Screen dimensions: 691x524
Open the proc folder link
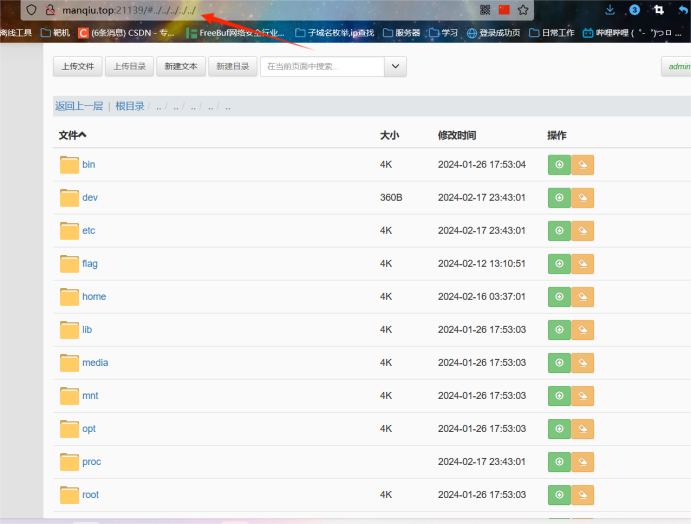tap(91, 462)
